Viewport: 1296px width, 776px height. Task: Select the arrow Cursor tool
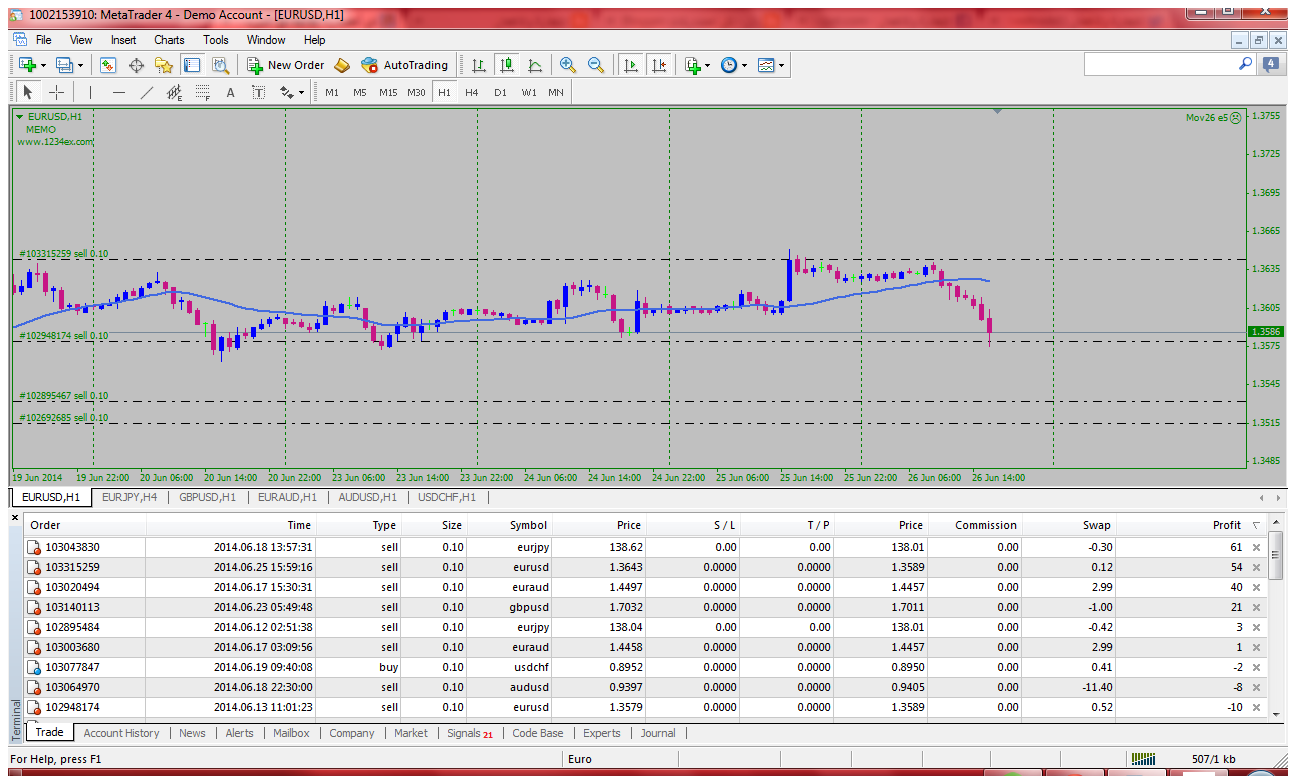click(28, 92)
